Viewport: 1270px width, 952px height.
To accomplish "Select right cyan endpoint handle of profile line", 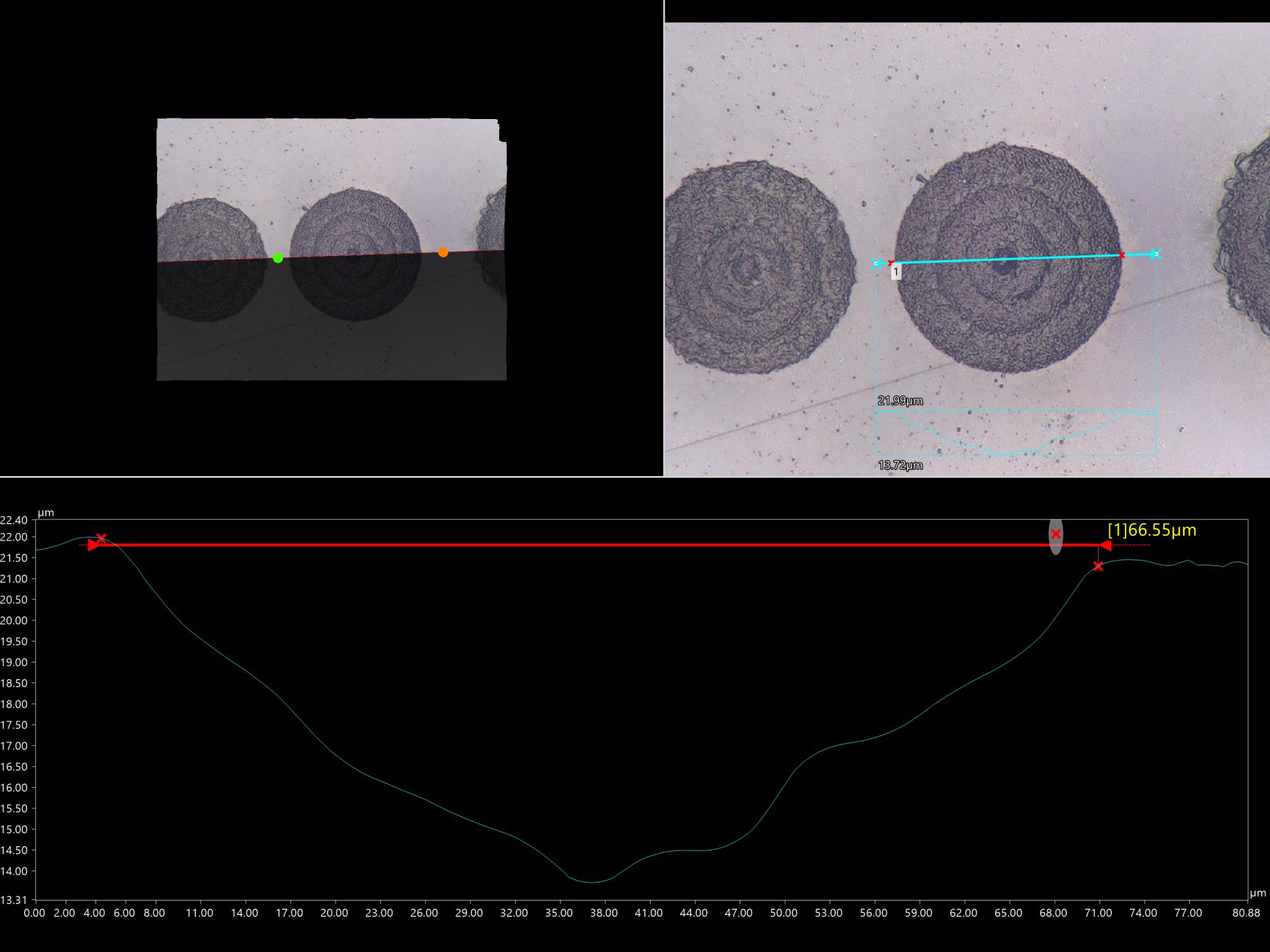I will [1155, 253].
